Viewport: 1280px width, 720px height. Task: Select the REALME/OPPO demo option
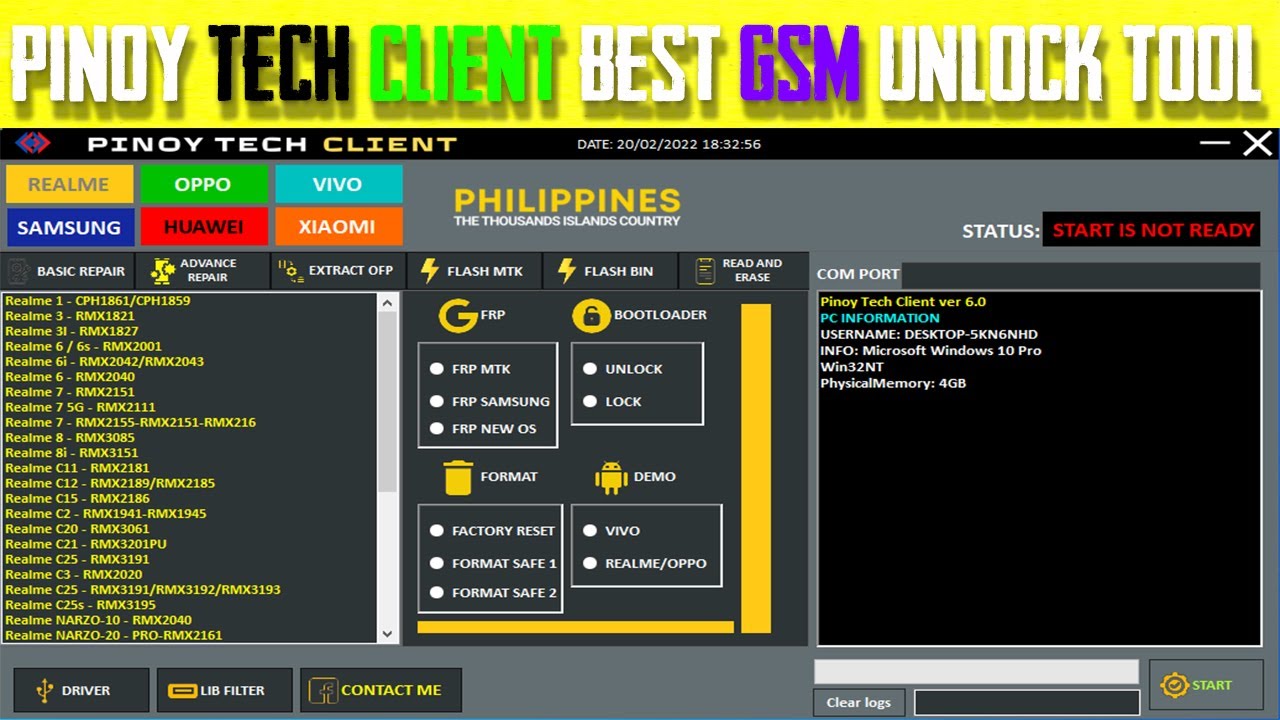(x=590, y=563)
